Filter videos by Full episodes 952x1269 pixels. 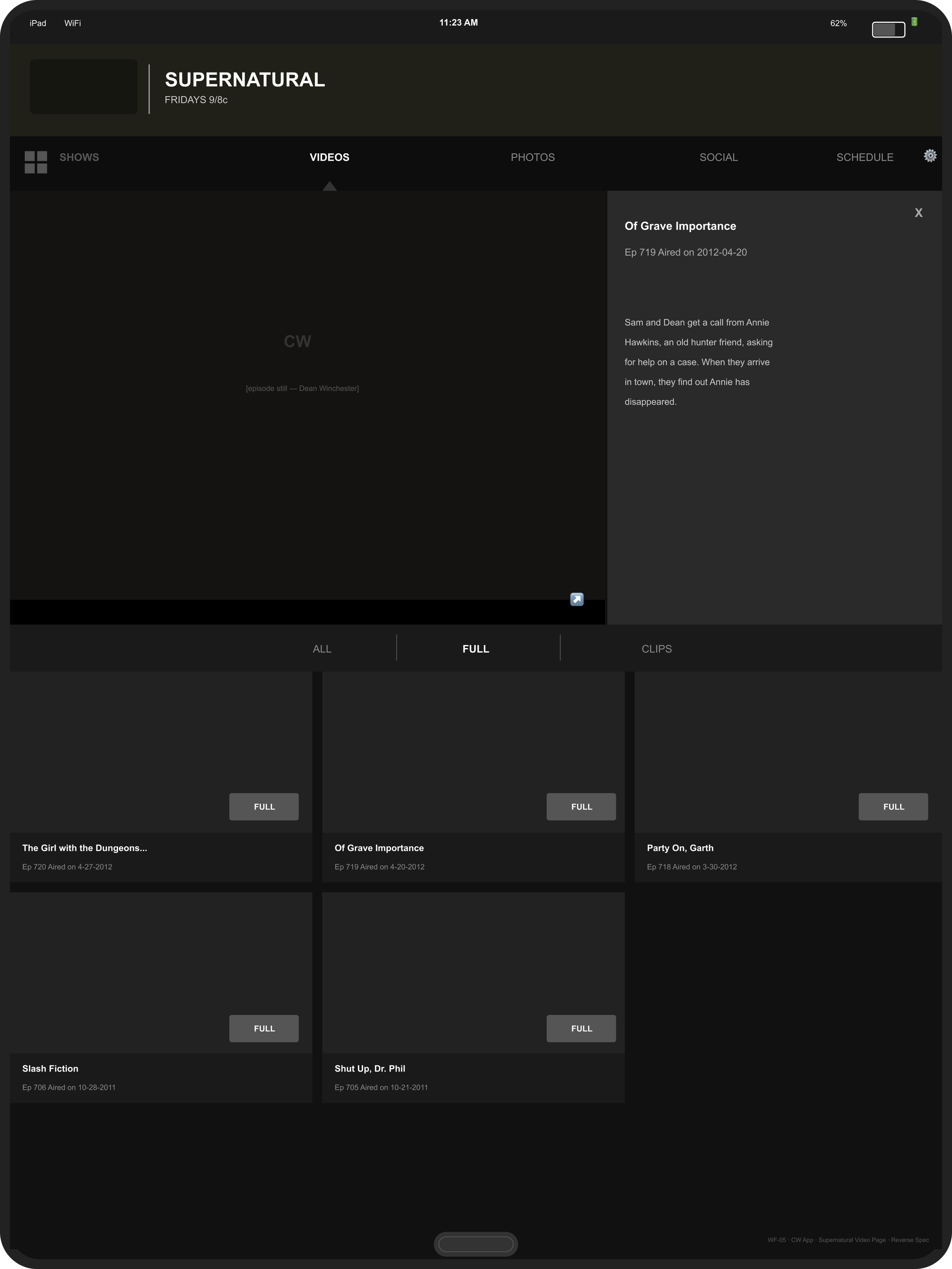click(x=475, y=649)
